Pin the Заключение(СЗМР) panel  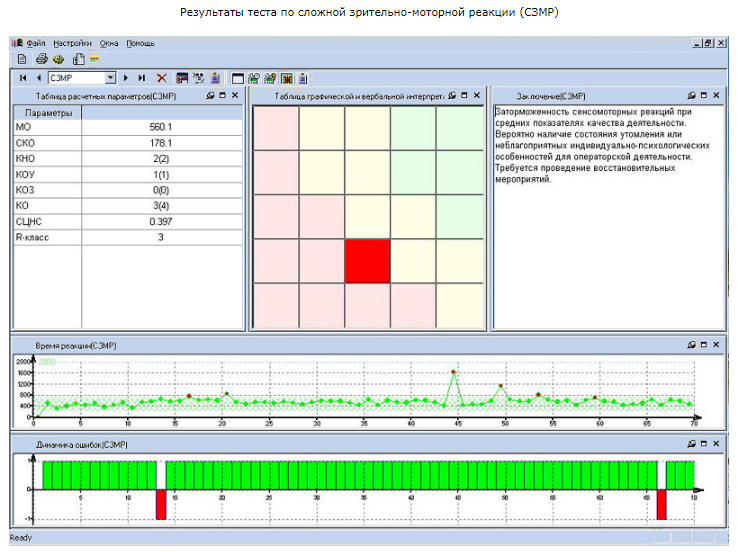(x=691, y=96)
